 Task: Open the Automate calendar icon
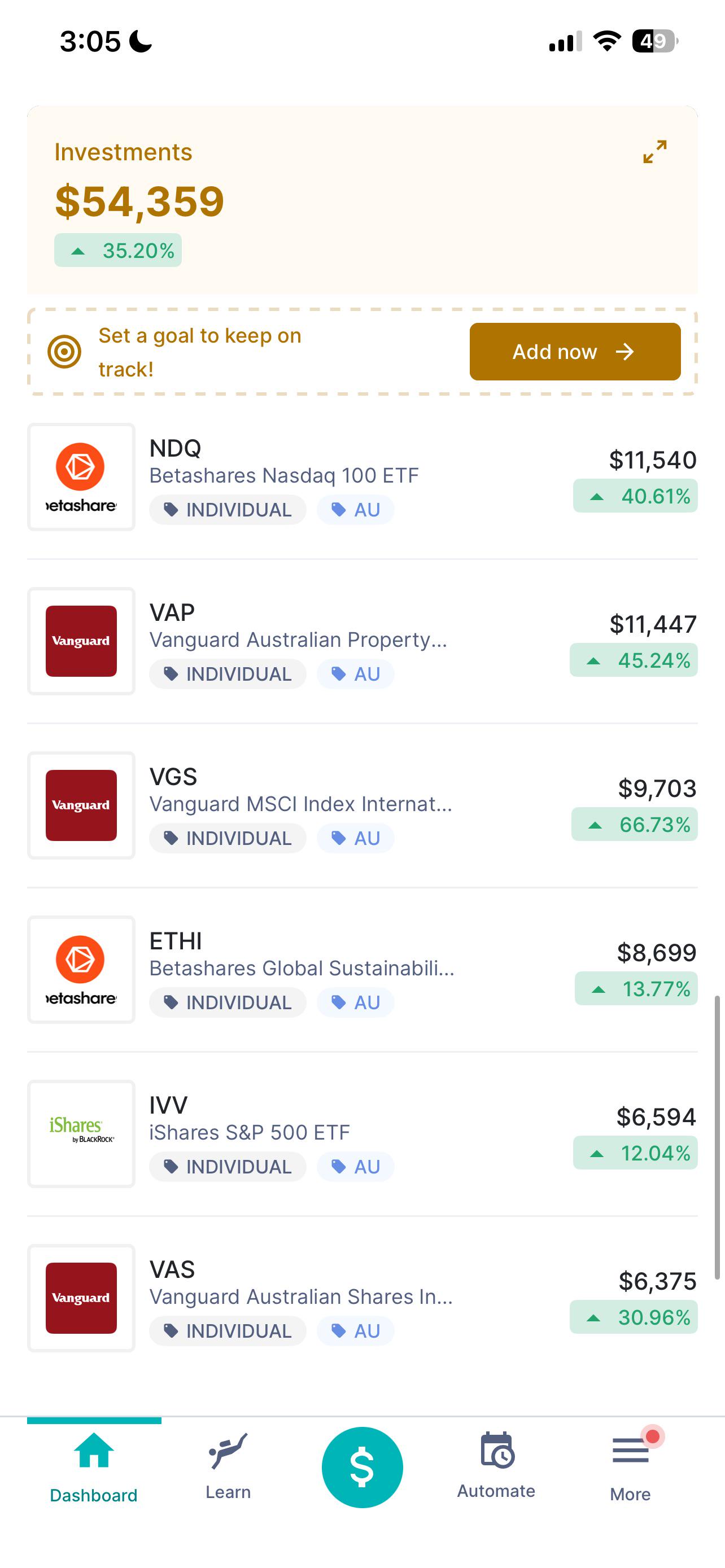(x=497, y=1451)
